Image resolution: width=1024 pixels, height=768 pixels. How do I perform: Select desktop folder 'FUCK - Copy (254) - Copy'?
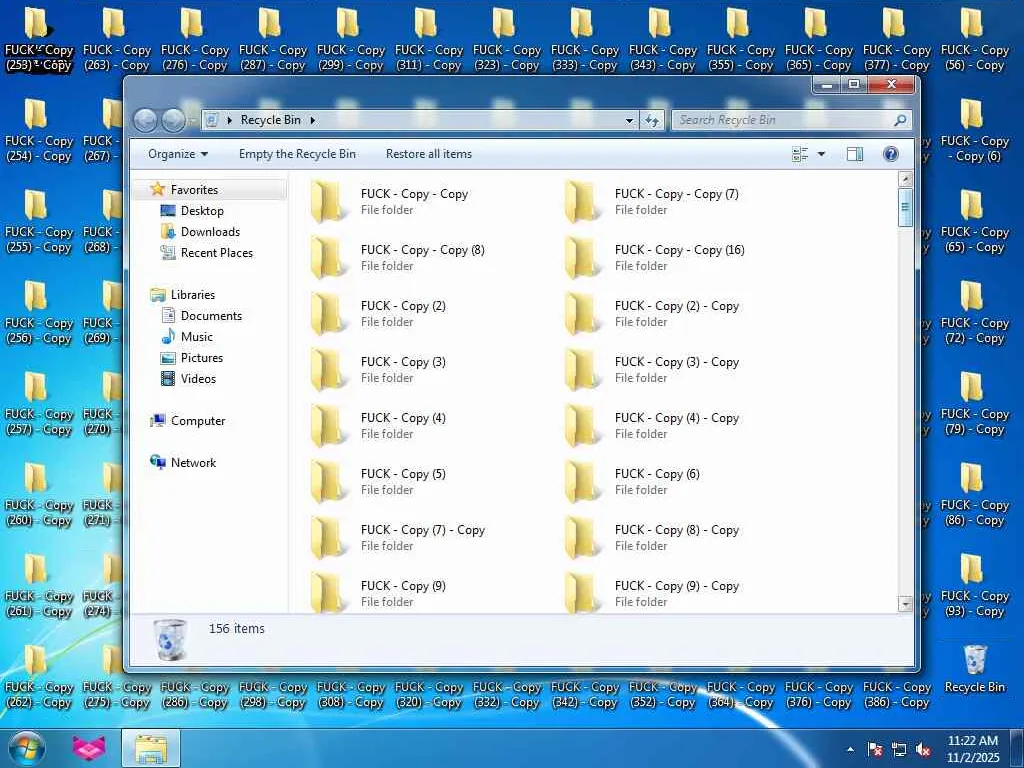tap(39, 131)
